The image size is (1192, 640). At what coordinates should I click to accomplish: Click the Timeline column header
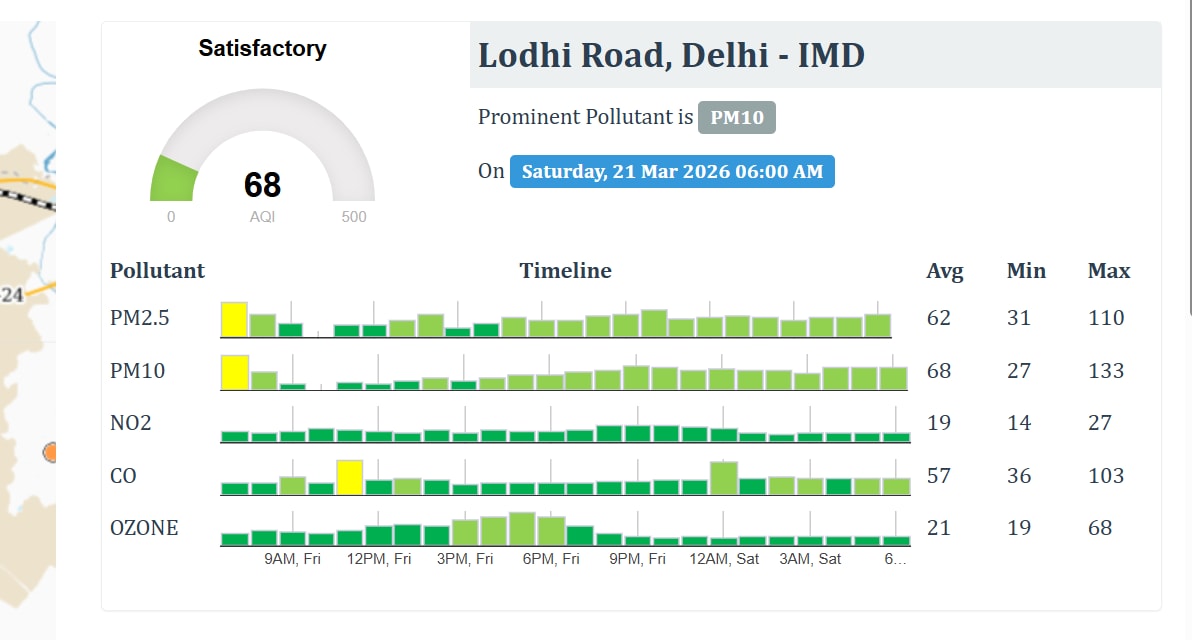pos(565,271)
